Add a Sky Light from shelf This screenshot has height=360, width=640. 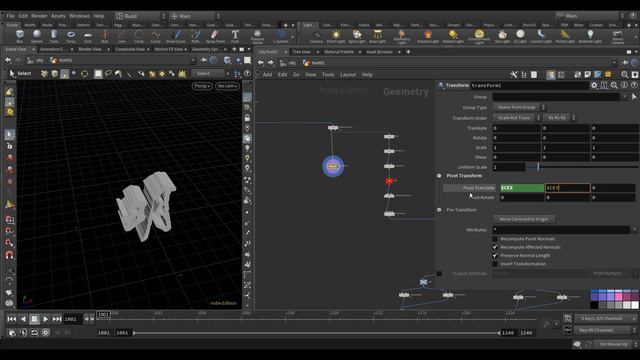502,36
